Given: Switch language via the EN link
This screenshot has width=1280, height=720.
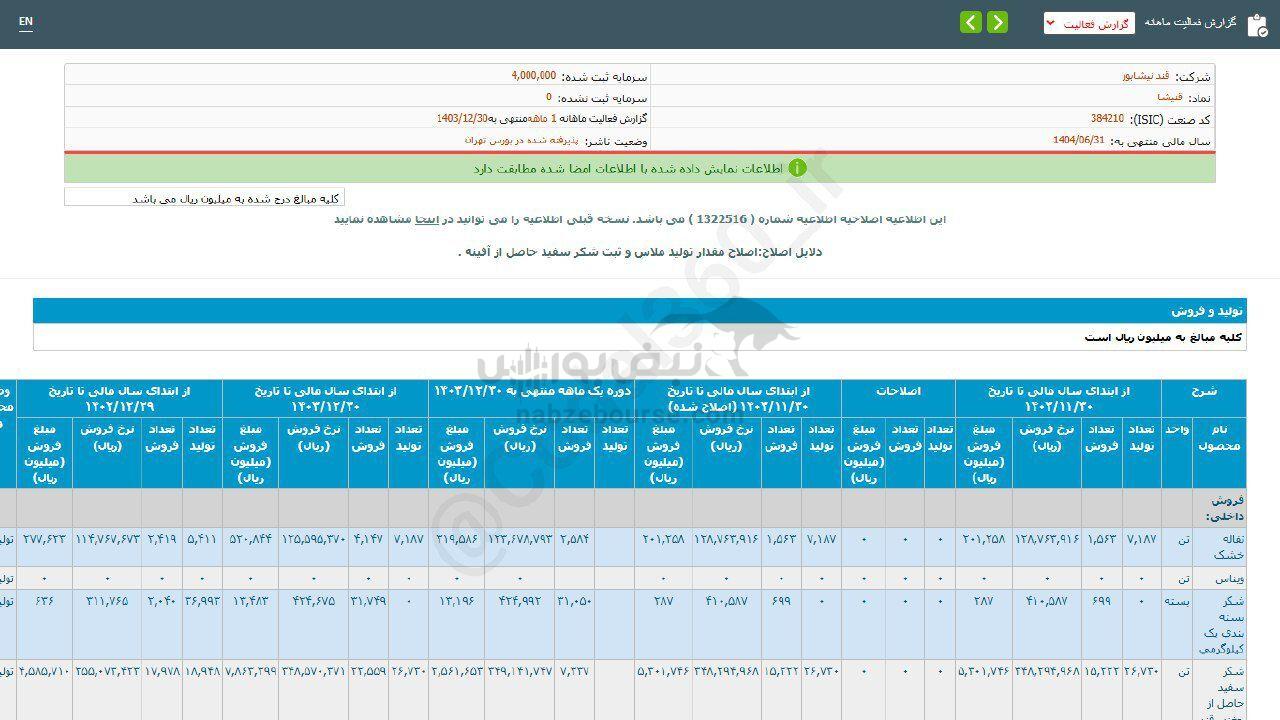Looking at the screenshot, I should (26, 21).
